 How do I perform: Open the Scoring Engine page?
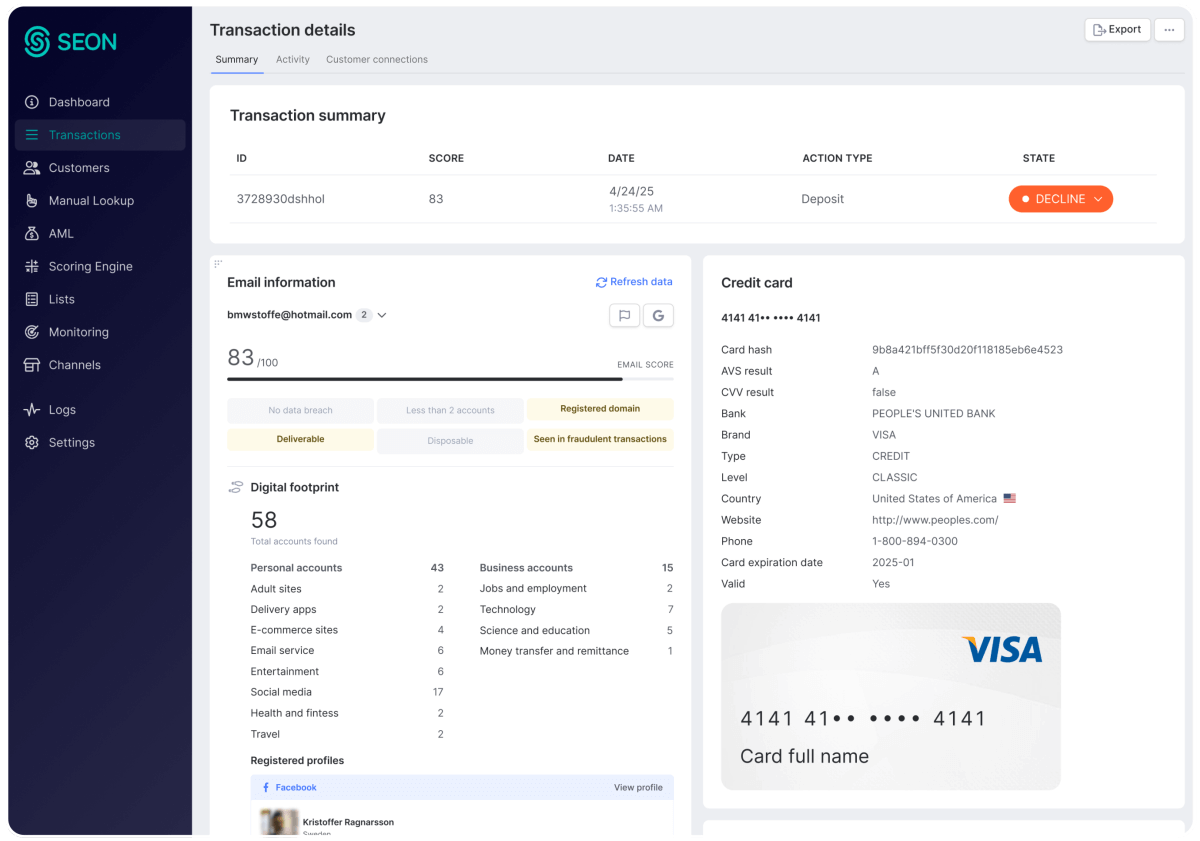(90, 267)
